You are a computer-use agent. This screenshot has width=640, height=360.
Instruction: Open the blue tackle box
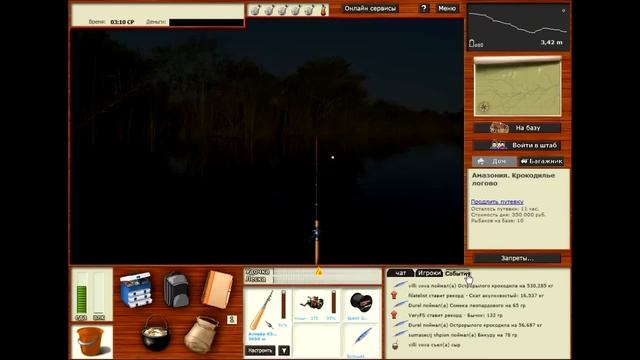coord(136,289)
